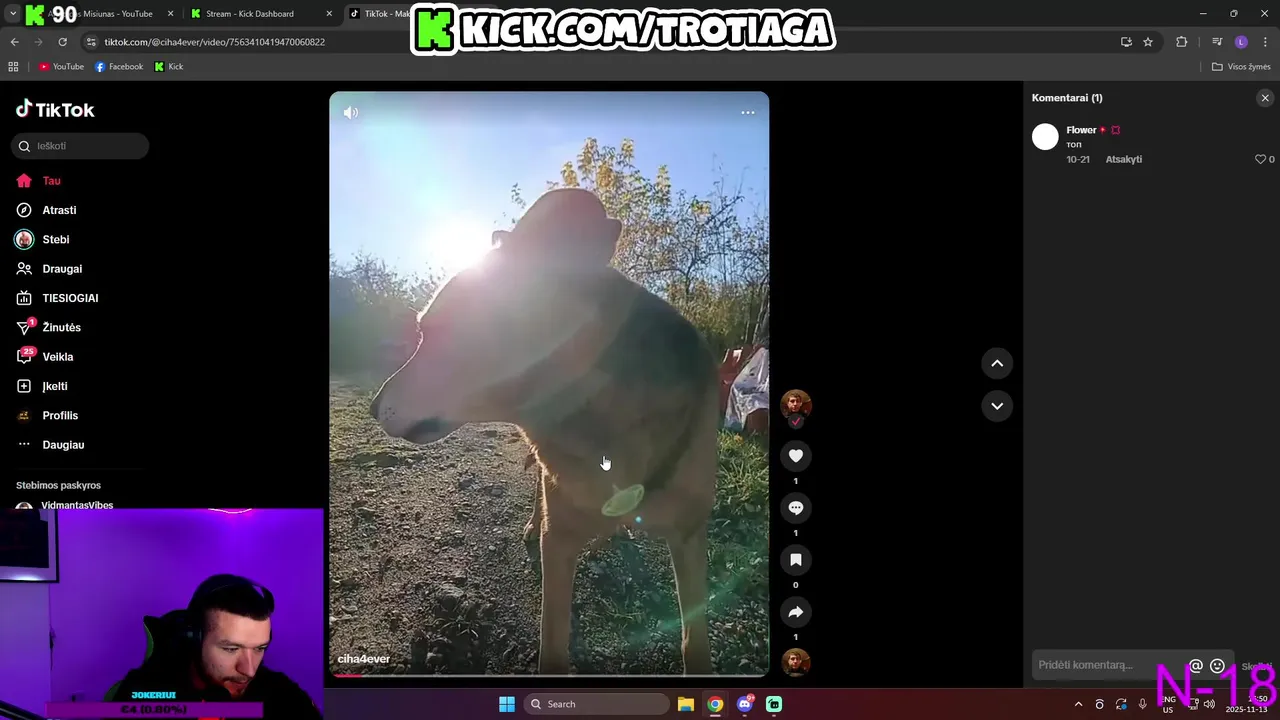Click taskbar Search box
1280x720 pixels.
(x=596, y=704)
